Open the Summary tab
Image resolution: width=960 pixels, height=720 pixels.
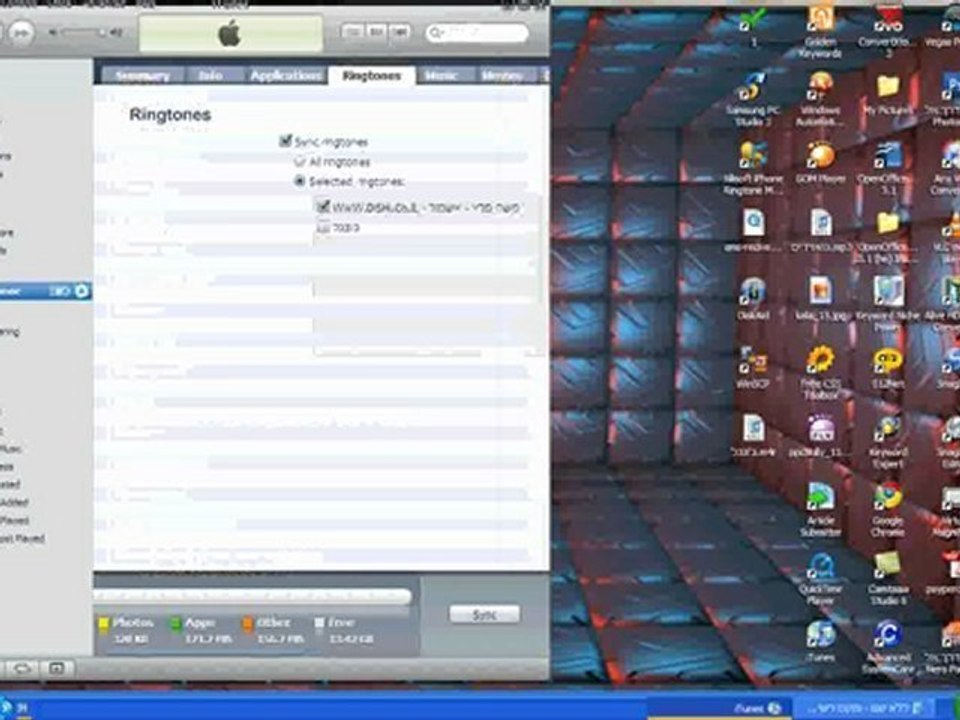pyautogui.click(x=142, y=76)
